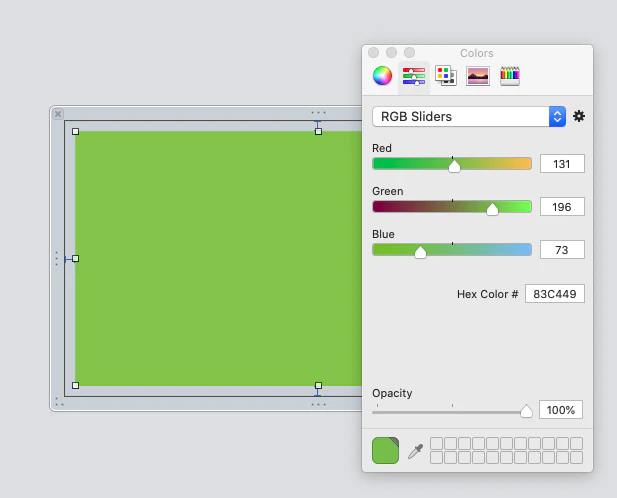Click the top-left resize handle of green view
This screenshot has width=617, height=498.
pos(76,131)
